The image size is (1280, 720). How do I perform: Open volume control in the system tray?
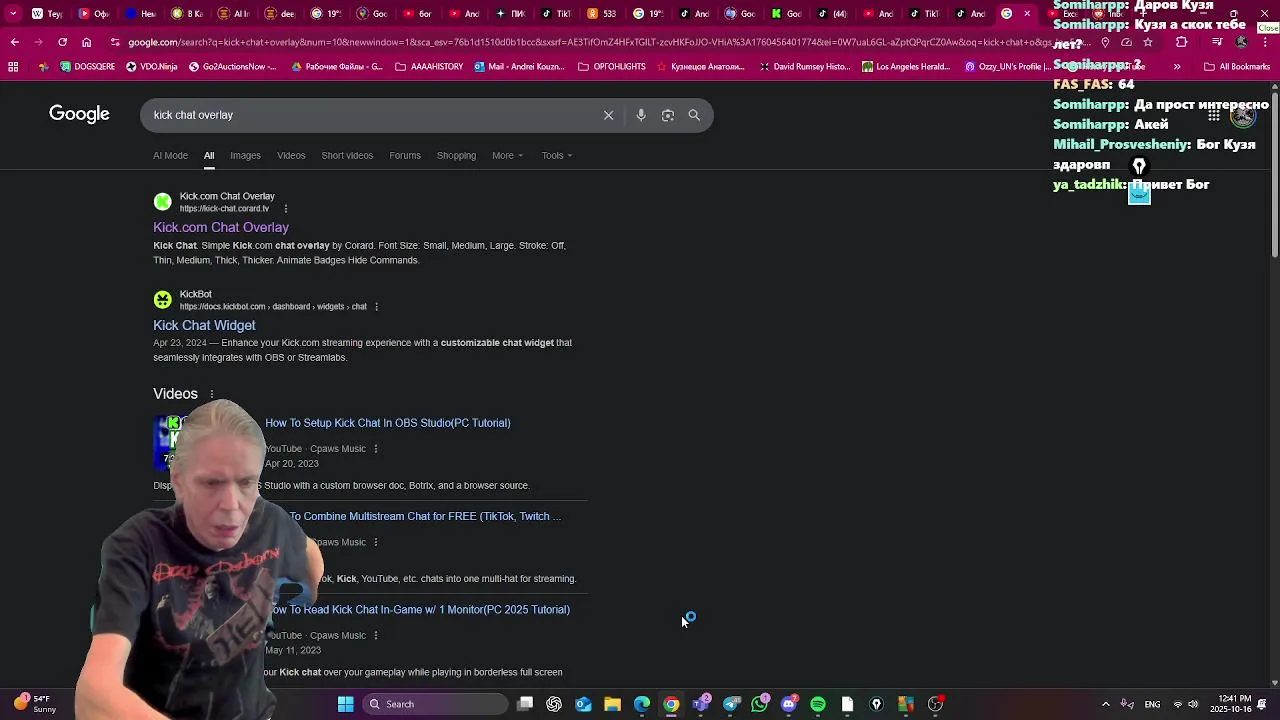[x=1192, y=704]
